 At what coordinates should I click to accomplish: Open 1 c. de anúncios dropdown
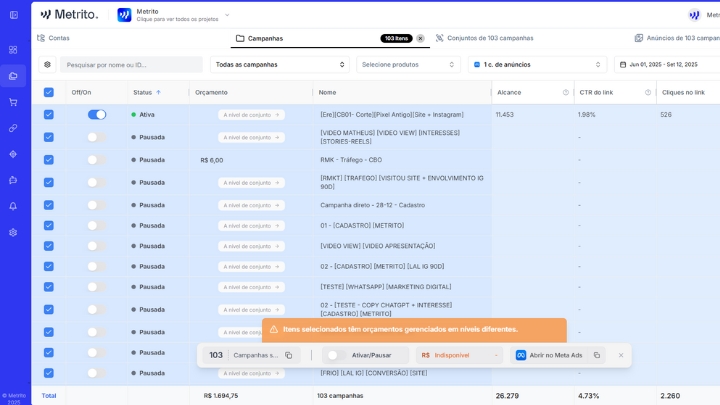[x=537, y=65]
